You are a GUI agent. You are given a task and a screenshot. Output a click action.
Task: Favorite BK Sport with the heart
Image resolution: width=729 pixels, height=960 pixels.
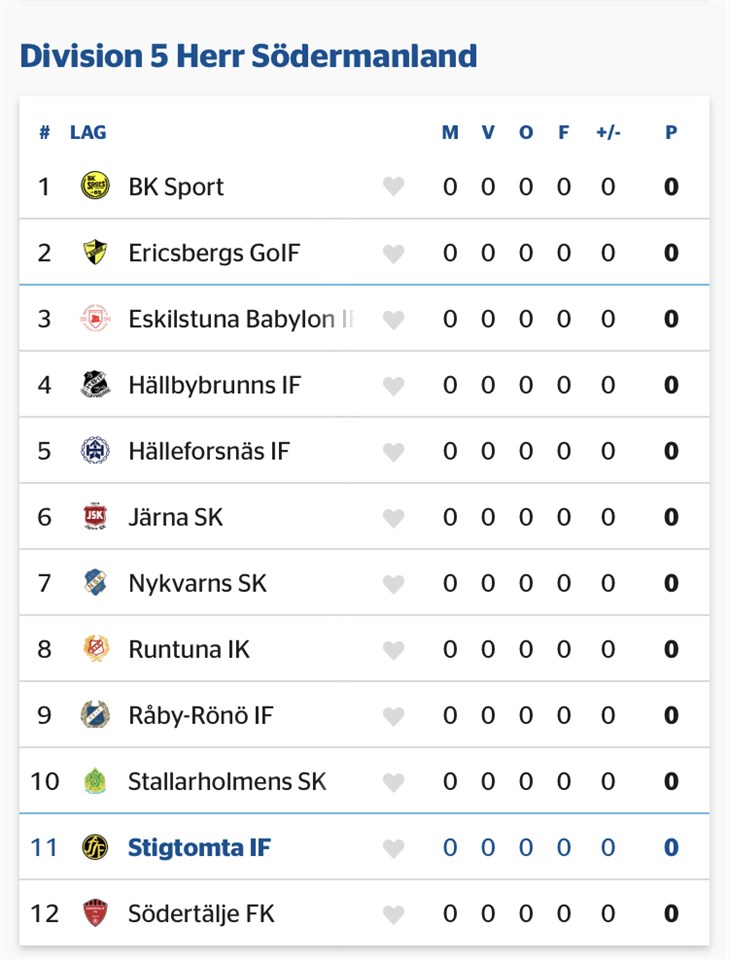(394, 187)
